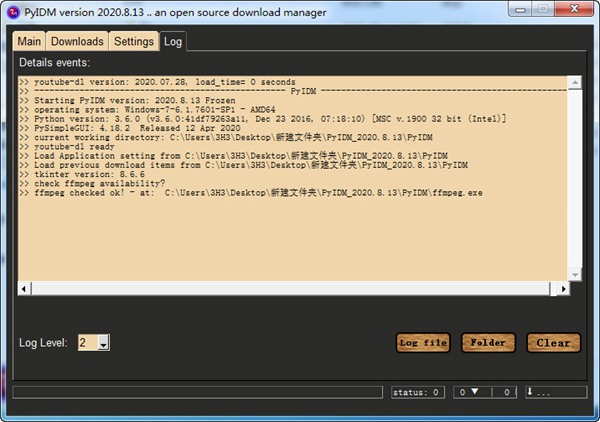
Task: Click the download arrow icon in status bar
Action: [530, 391]
